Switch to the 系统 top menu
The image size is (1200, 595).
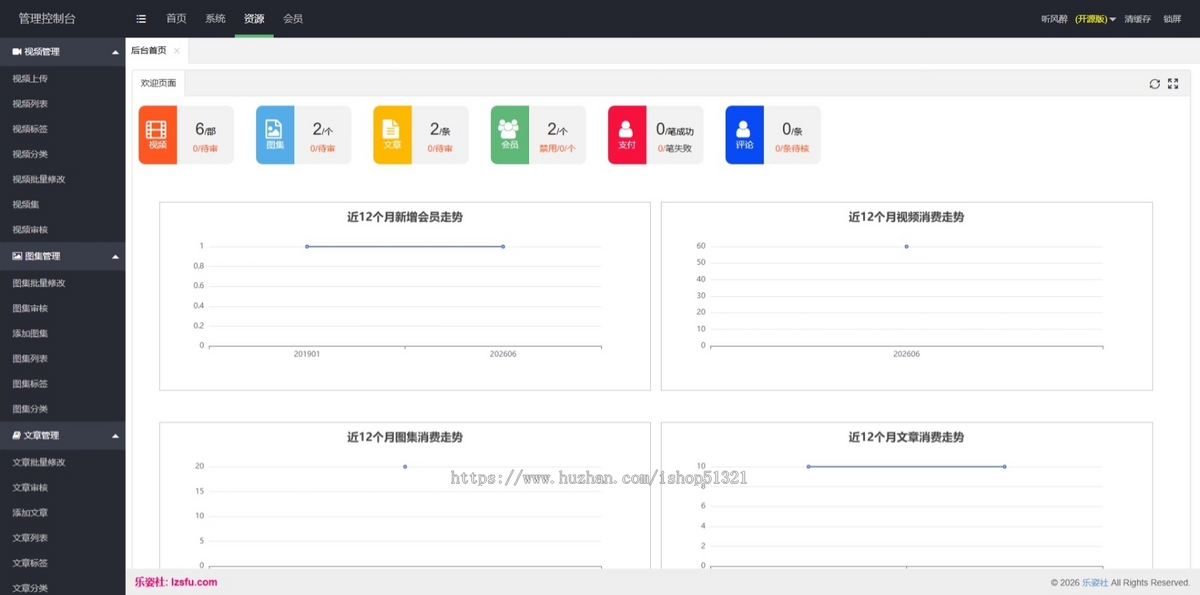215,19
